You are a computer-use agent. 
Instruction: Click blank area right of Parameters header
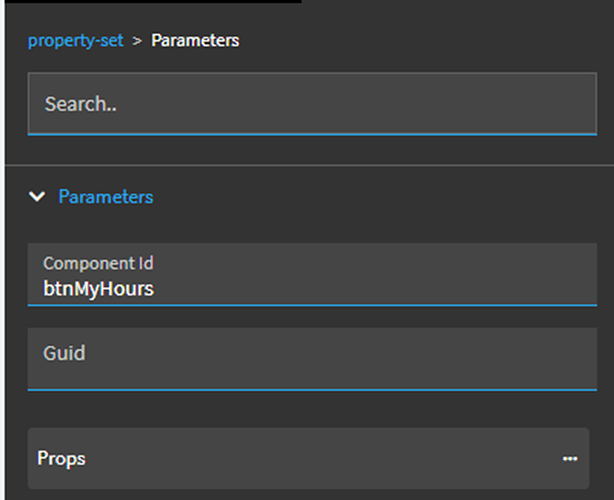tap(400, 197)
